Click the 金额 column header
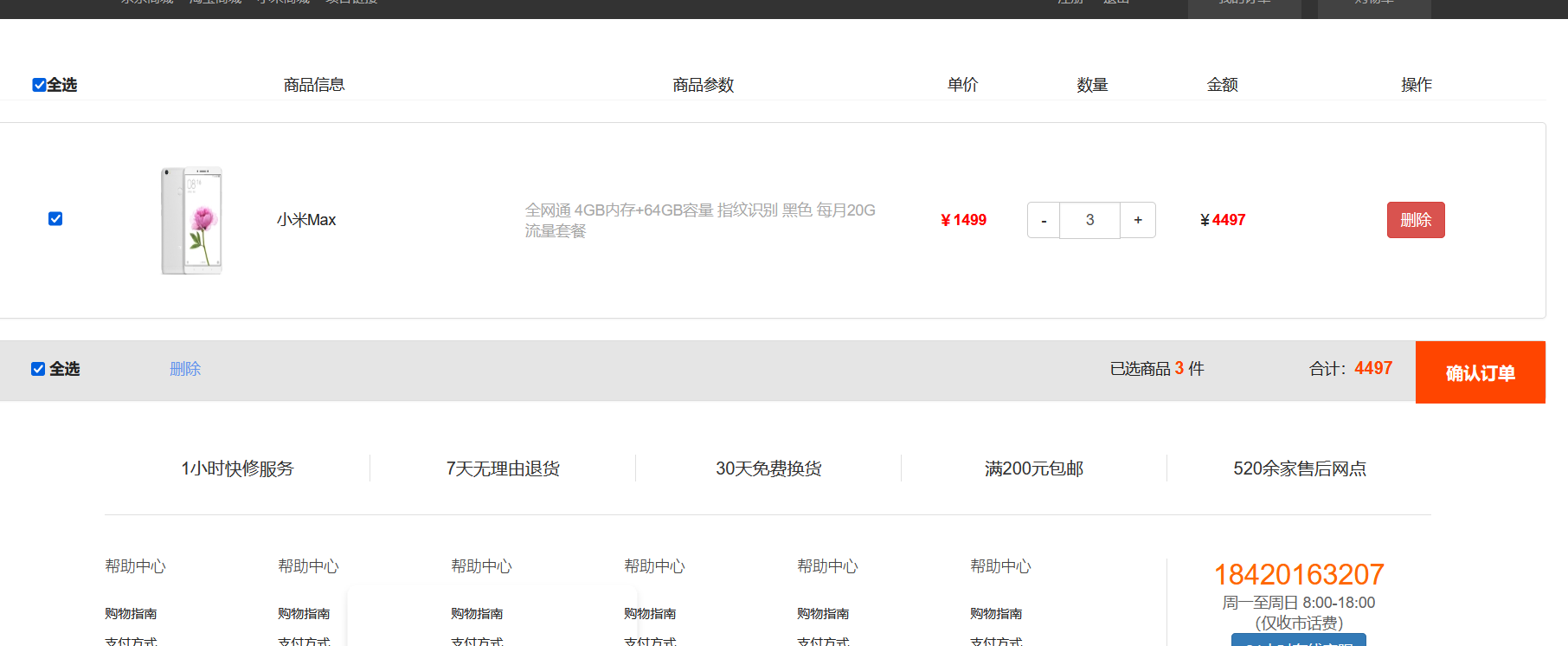This screenshot has width=1568, height=646. click(1223, 85)
